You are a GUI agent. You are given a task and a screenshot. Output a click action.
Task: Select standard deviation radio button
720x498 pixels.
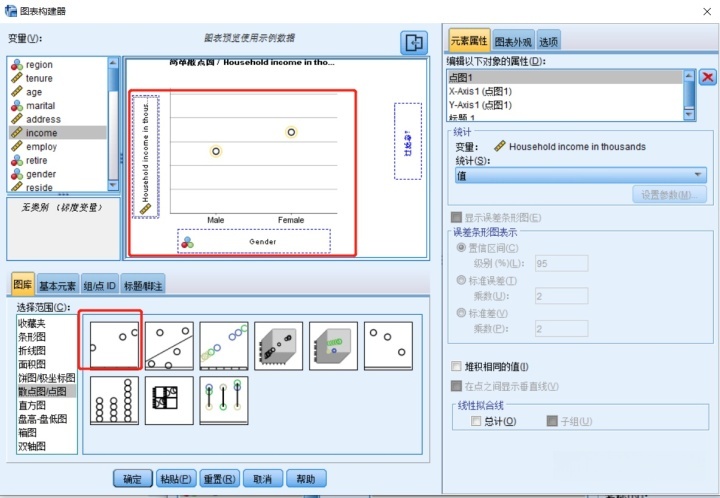(x=461, y=313)
